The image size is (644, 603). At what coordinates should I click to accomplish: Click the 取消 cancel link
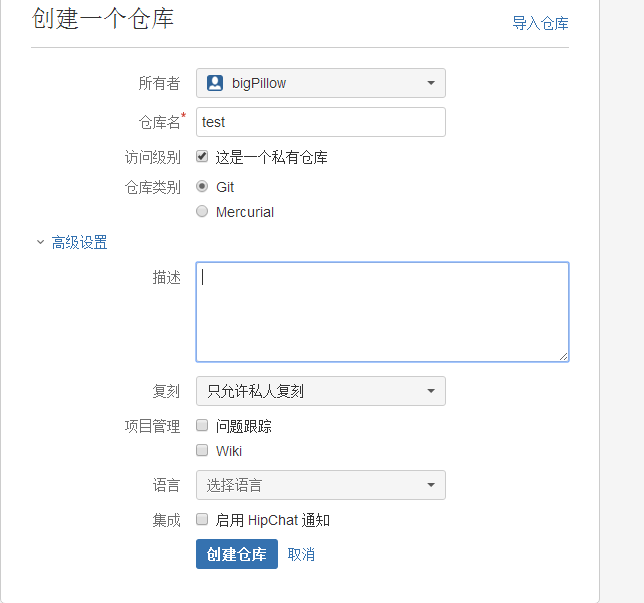pyautogui.click(x=301, y=555)
